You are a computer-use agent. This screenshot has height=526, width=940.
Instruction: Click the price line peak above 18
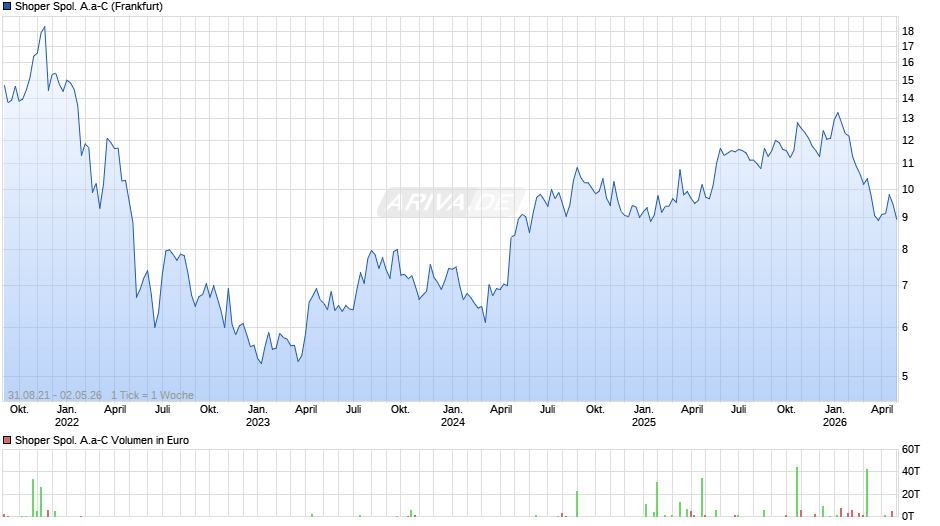(x=44, y=27)
